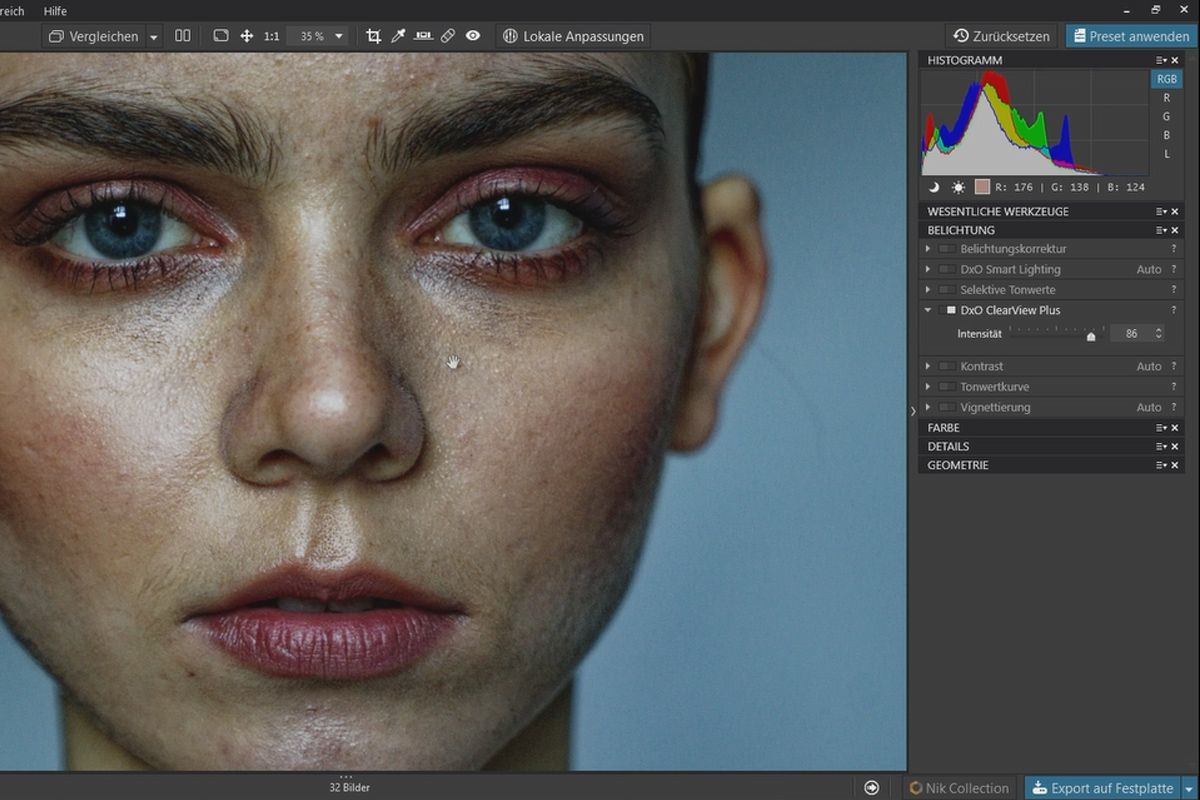Viewport: 1200px width, 800px height.
Task: Toggle the Vignettierung switch
Action: tap(947, 408)
